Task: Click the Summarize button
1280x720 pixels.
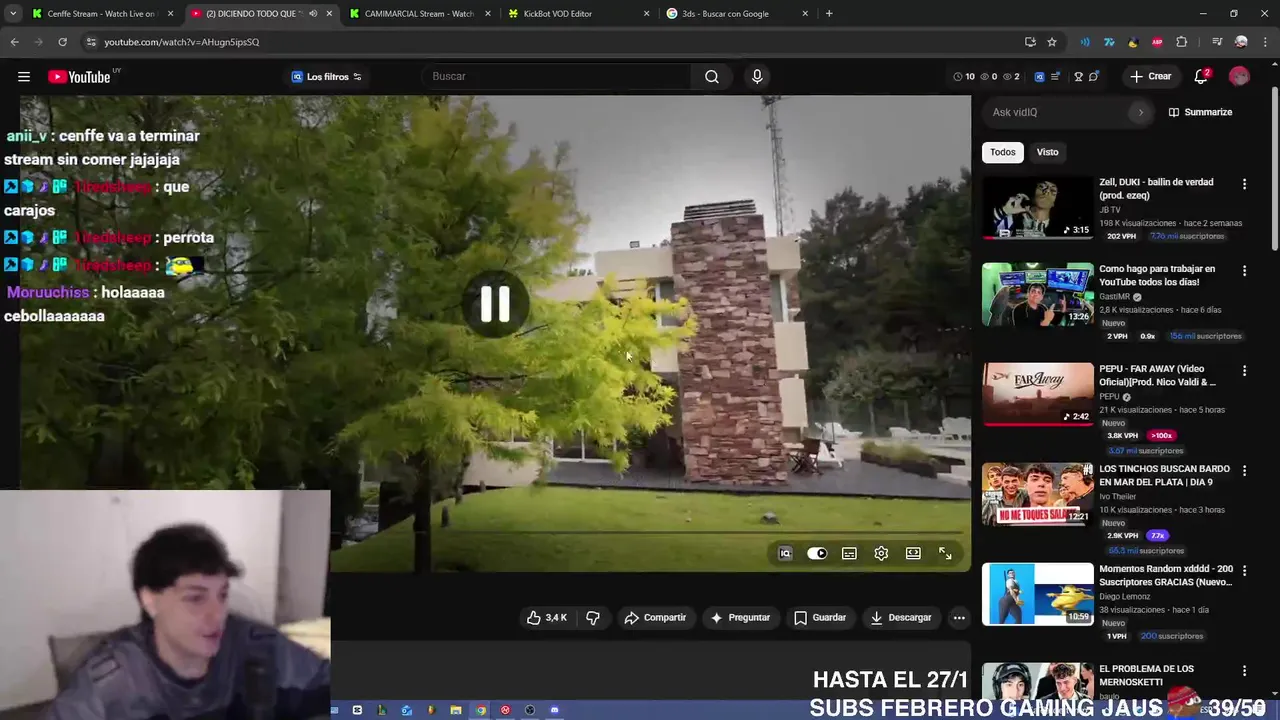Action: click(x=1200, y=112)
